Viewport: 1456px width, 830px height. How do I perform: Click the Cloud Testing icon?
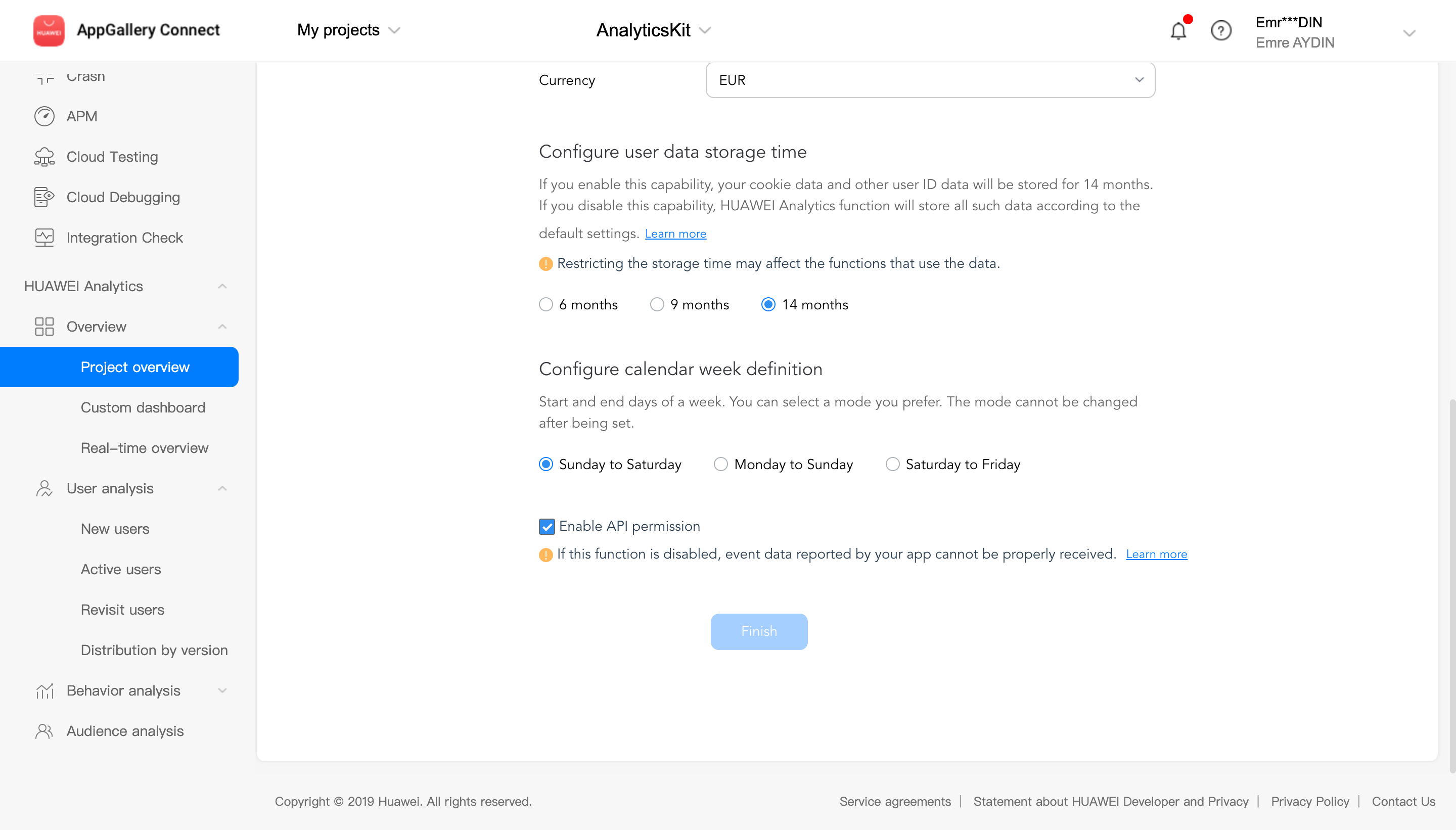pos(44,157)
